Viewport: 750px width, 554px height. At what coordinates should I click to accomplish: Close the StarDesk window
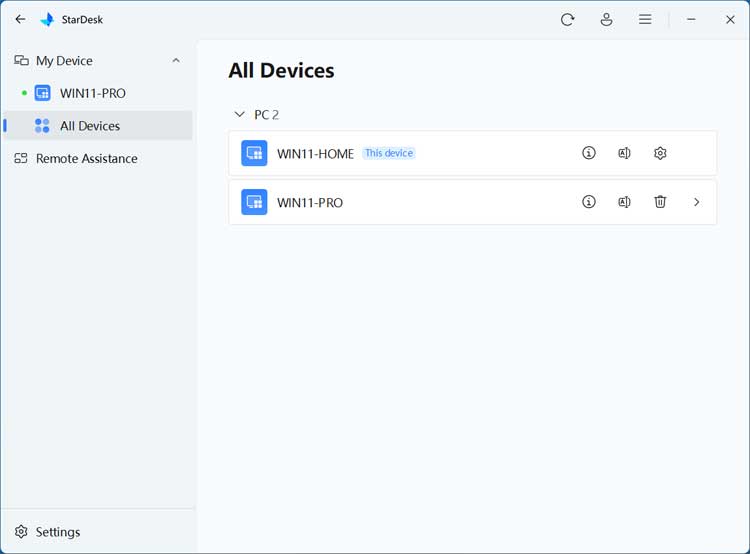click(x=730, y=20)
